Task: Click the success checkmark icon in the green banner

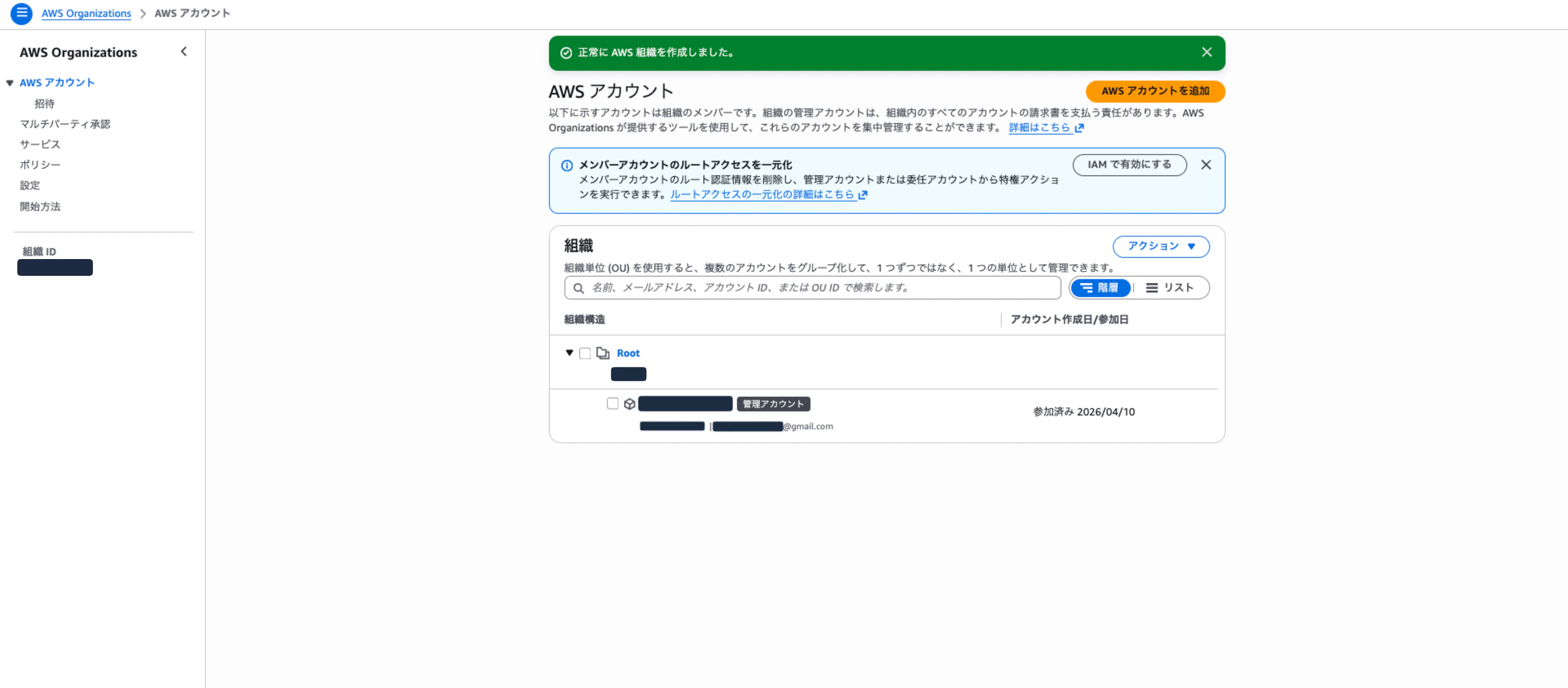Action: pos(566,53)
